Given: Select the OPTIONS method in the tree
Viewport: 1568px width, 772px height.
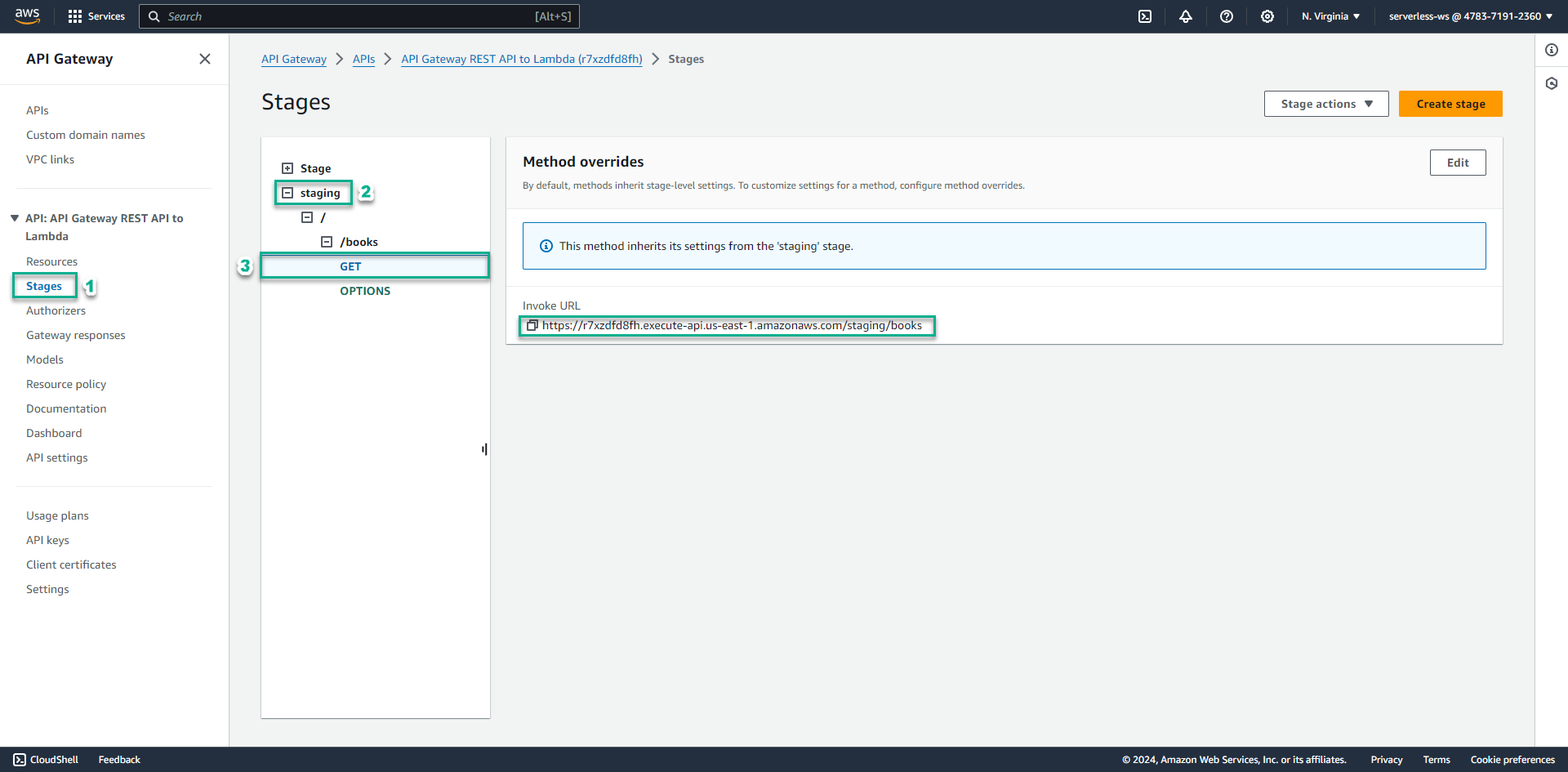Looking at the screenshot, I should [365, 291].
